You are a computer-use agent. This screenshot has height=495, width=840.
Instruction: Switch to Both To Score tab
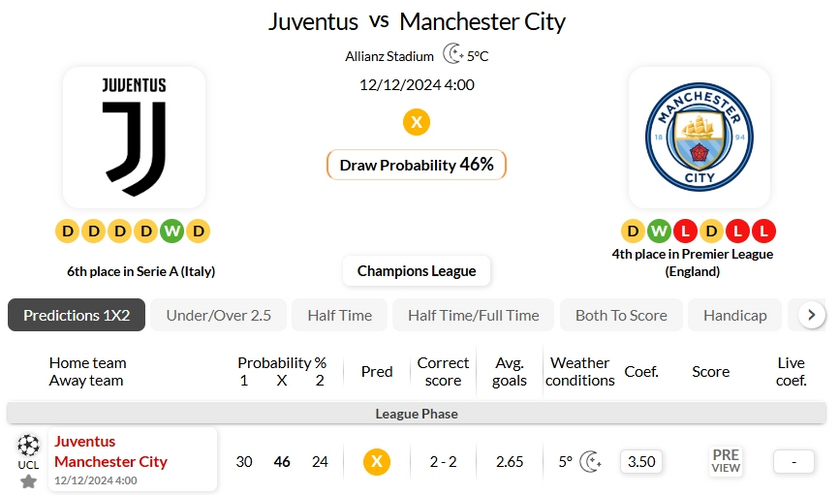(621, 315)
